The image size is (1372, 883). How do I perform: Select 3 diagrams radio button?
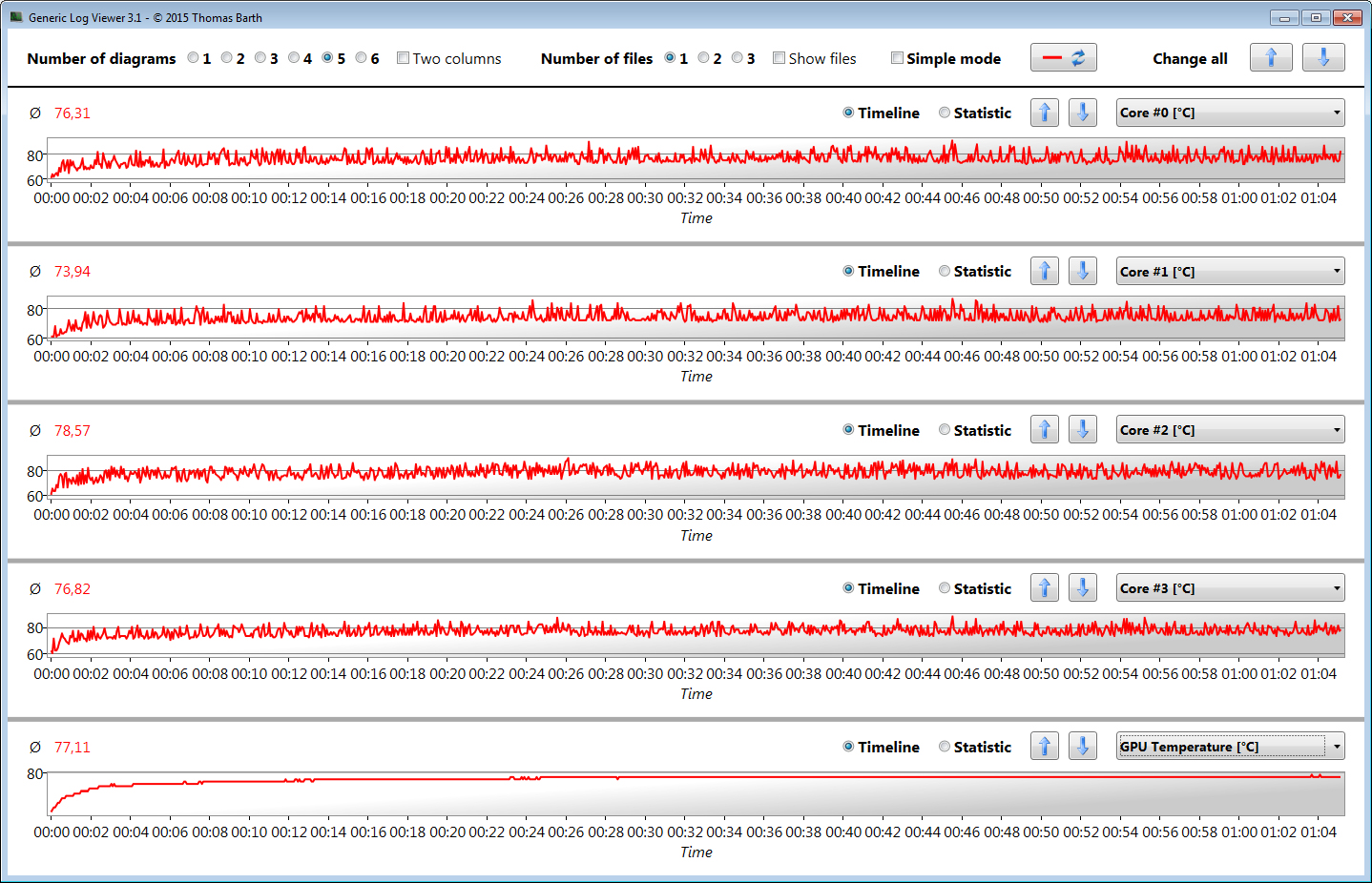click(260, 58)
